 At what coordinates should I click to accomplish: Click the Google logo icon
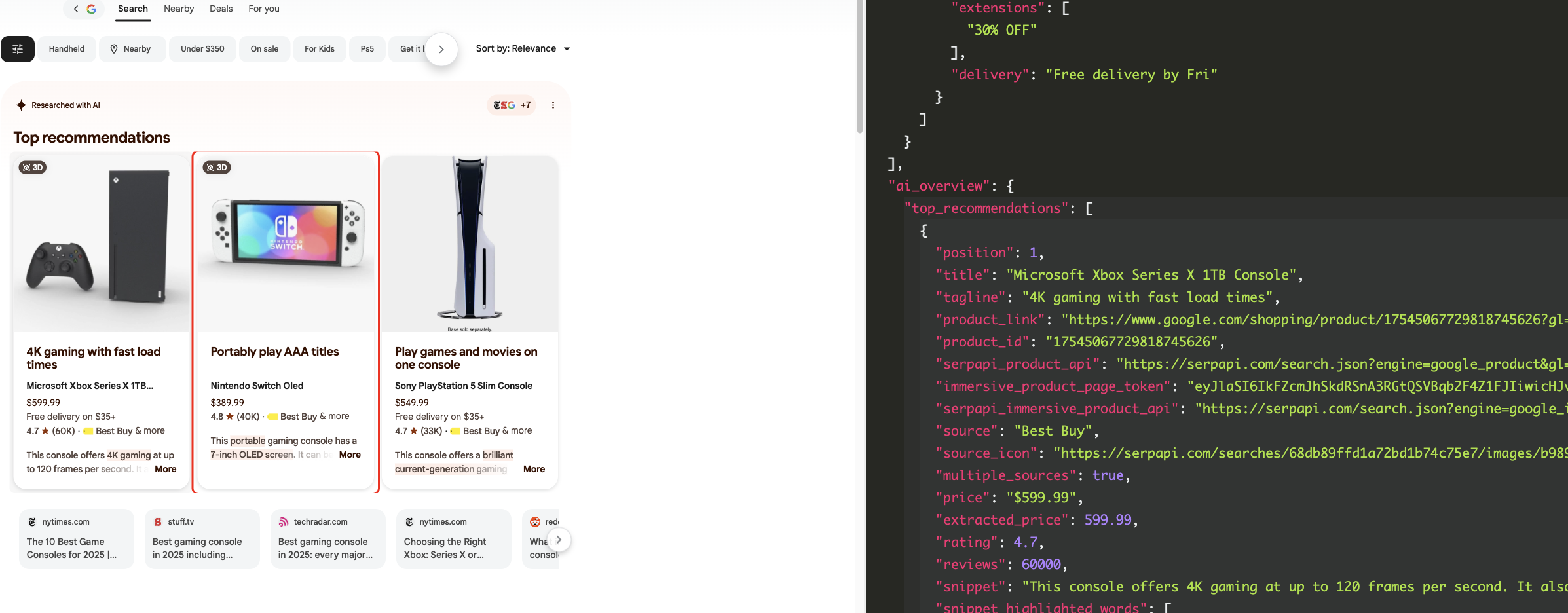[x=92, y=9]
